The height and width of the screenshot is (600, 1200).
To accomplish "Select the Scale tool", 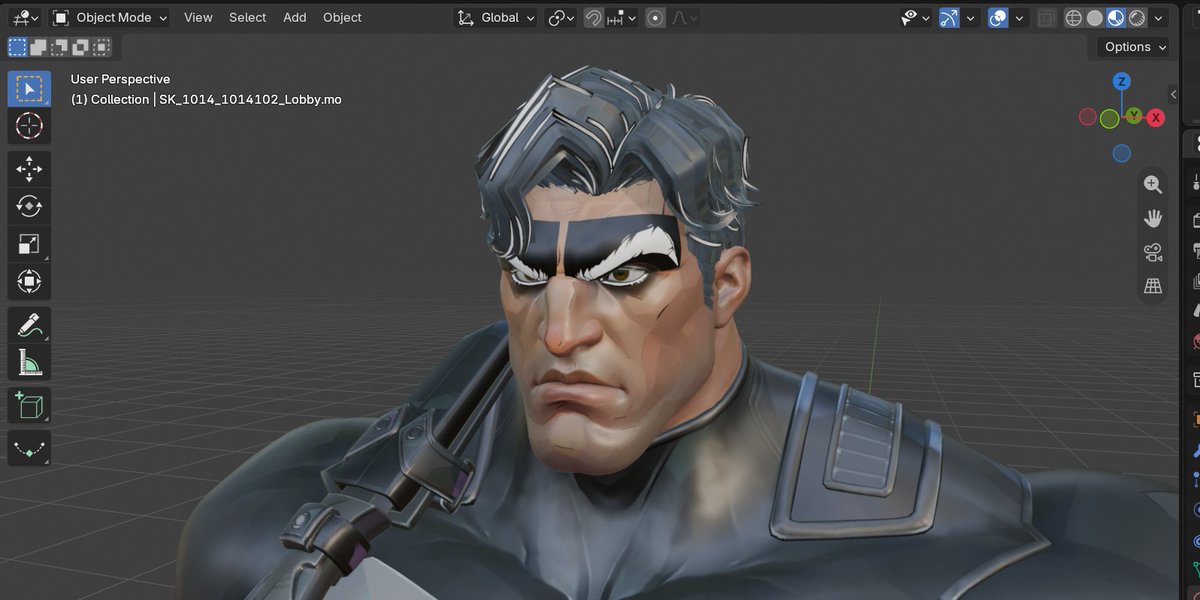I will click(x=29, y=245).
